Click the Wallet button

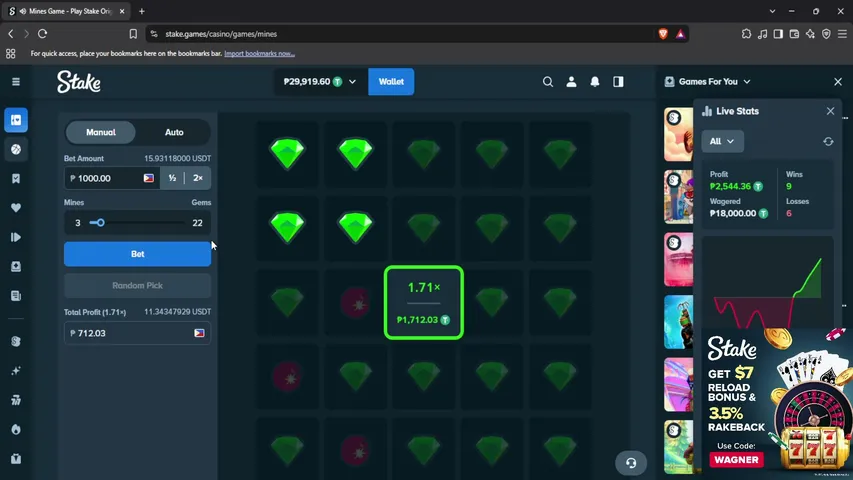[391, 82]
